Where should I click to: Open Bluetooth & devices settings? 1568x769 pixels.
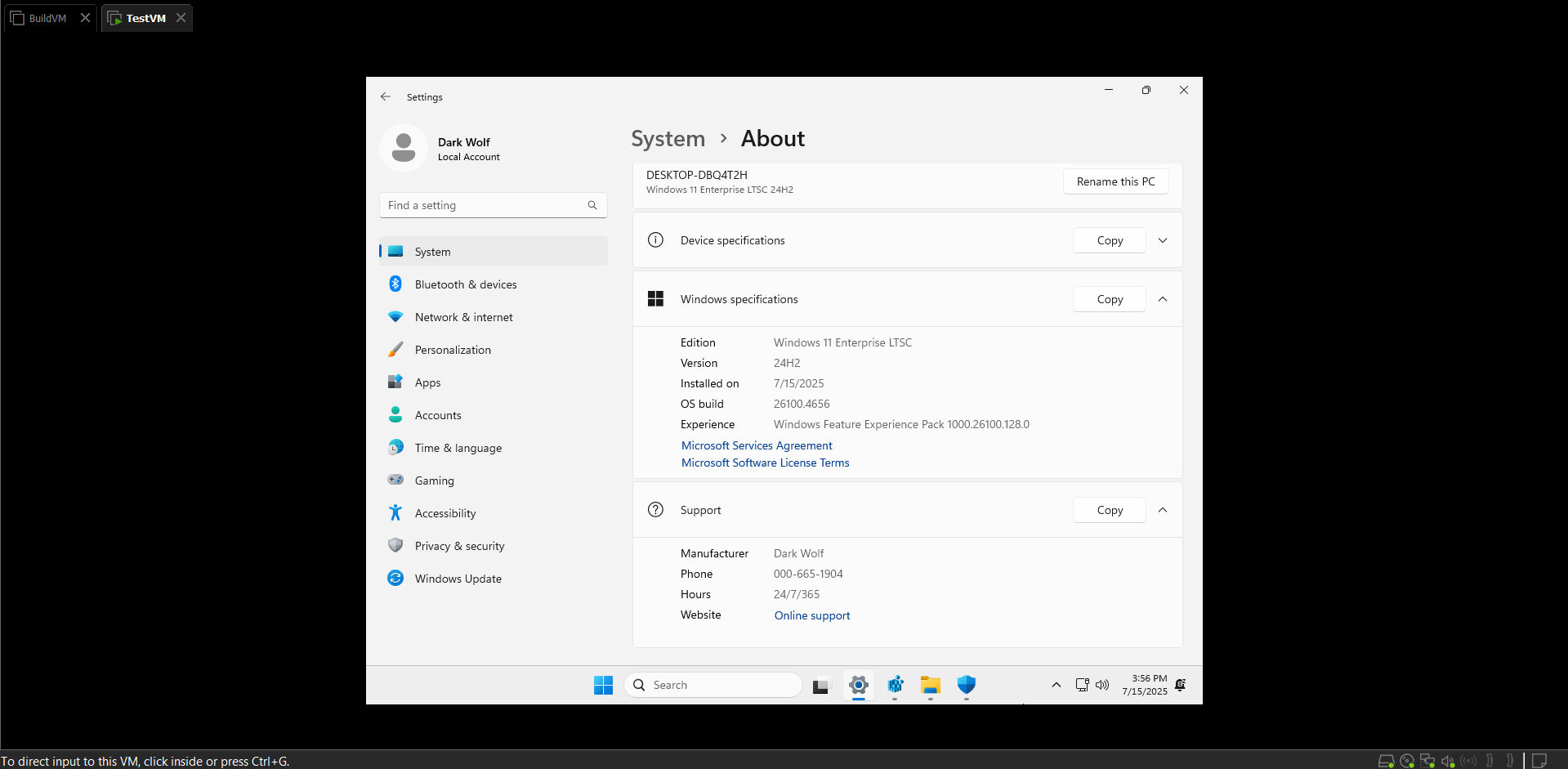pos(494,284)
